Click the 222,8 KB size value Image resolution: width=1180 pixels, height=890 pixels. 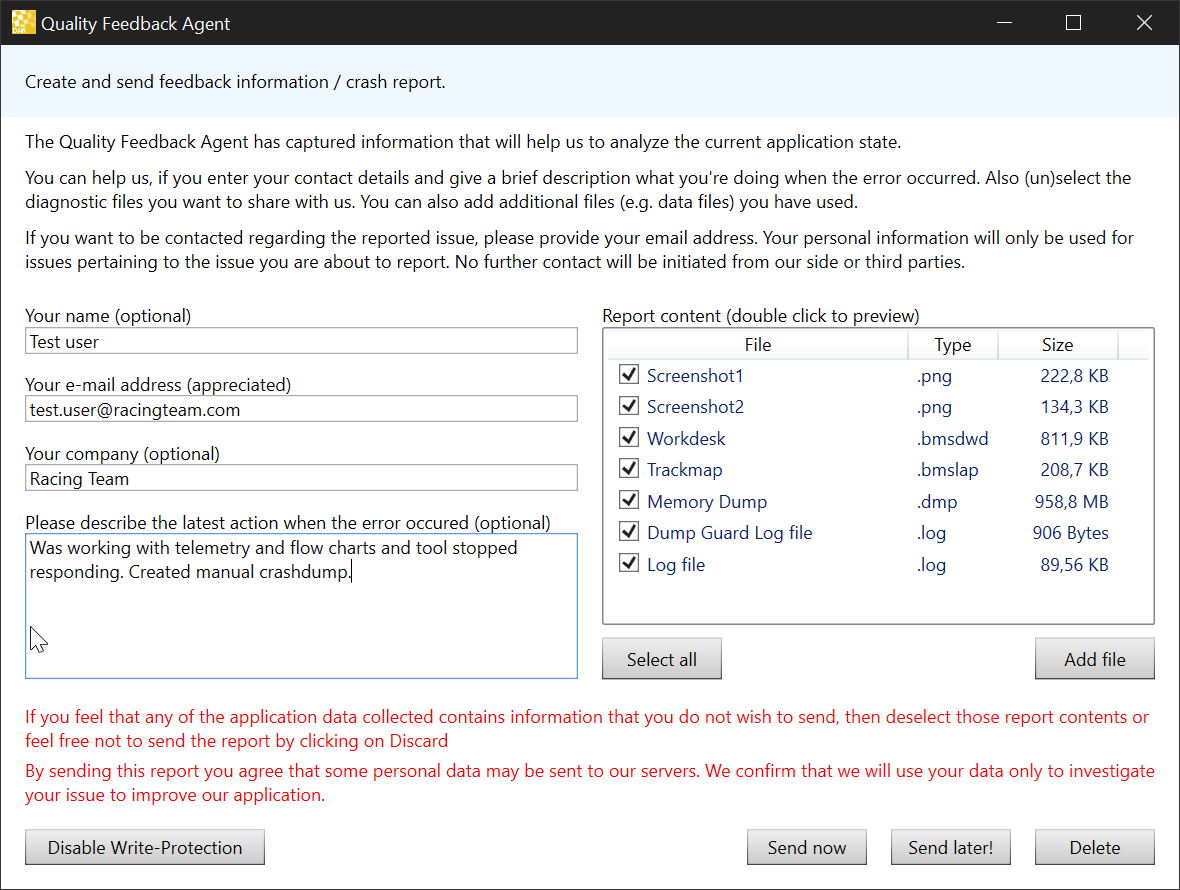point(1074,375)
